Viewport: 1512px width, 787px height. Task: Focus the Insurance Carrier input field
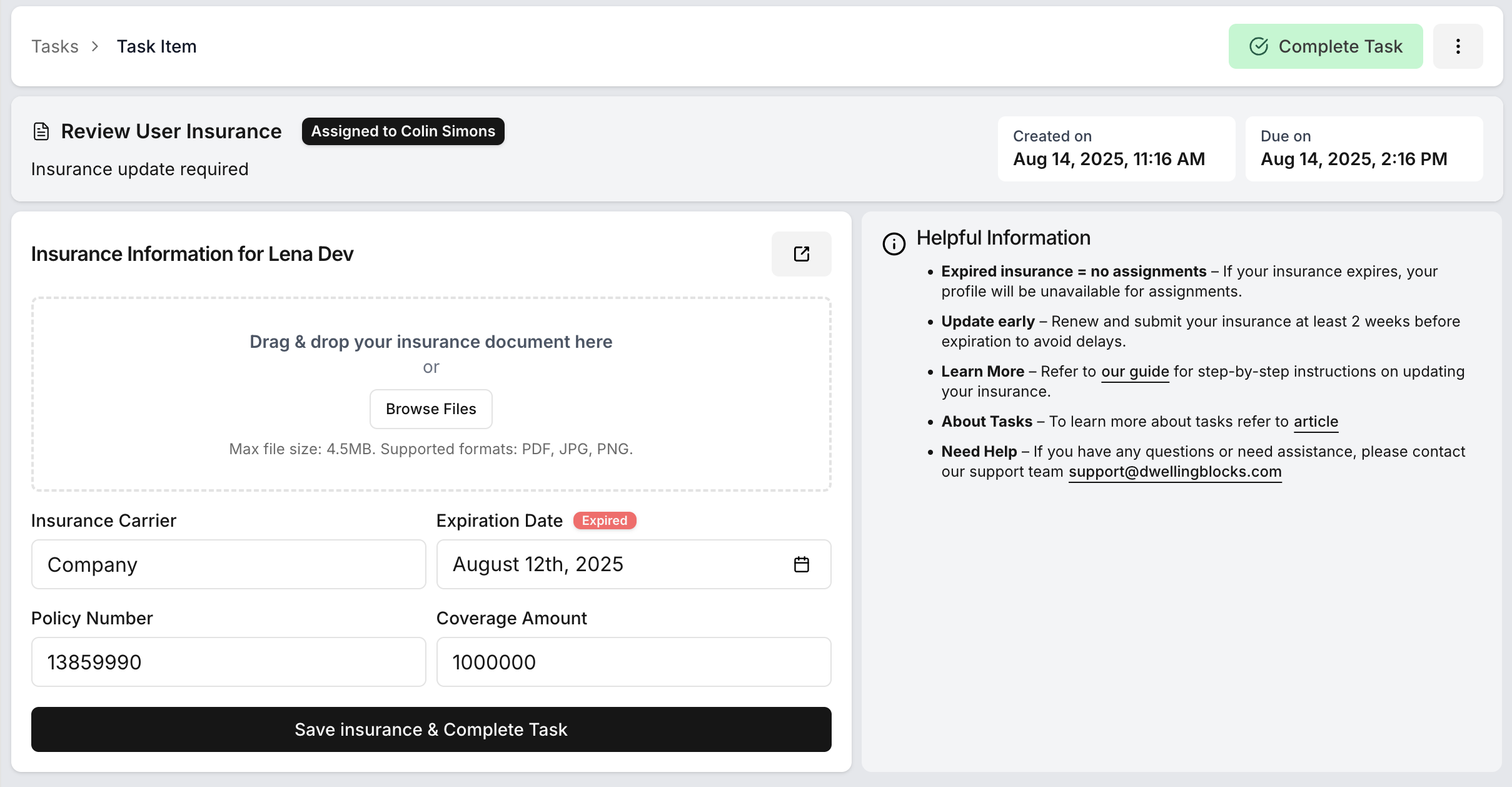coord(228,564)
